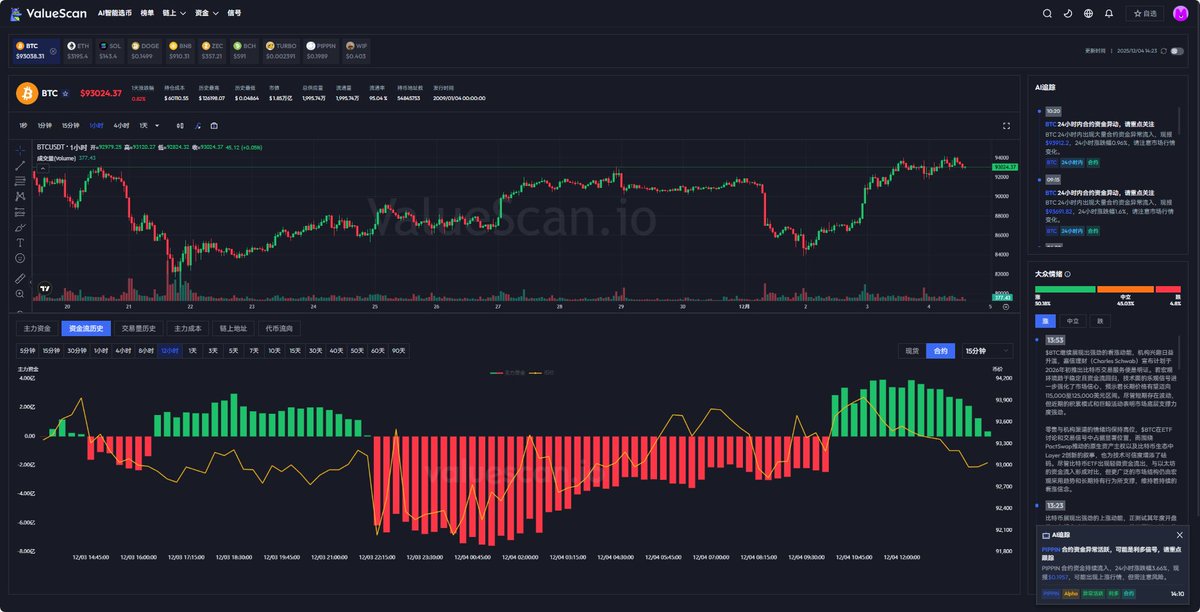
Task: Select the 合约 contract toggle
Action: pyautogui.click(x=940, y=351)
